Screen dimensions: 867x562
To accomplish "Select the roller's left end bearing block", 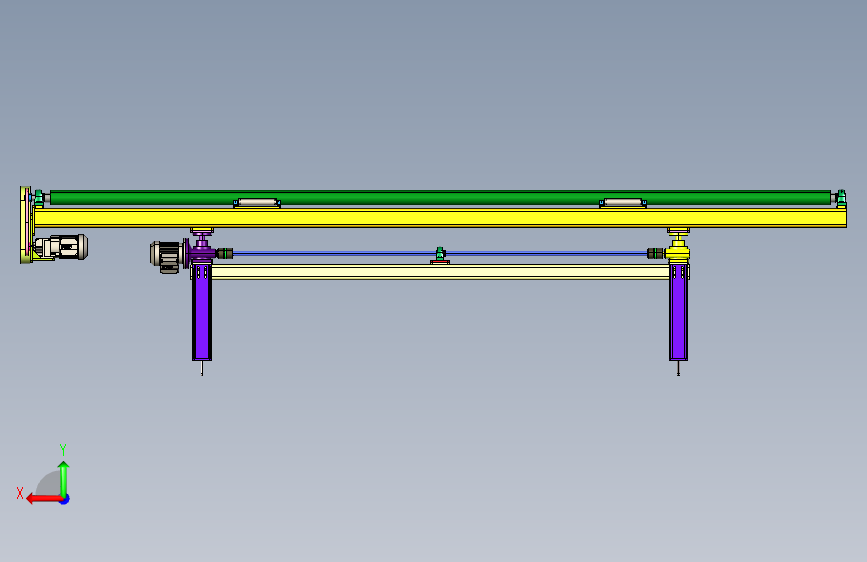I will tap(39, 199).
